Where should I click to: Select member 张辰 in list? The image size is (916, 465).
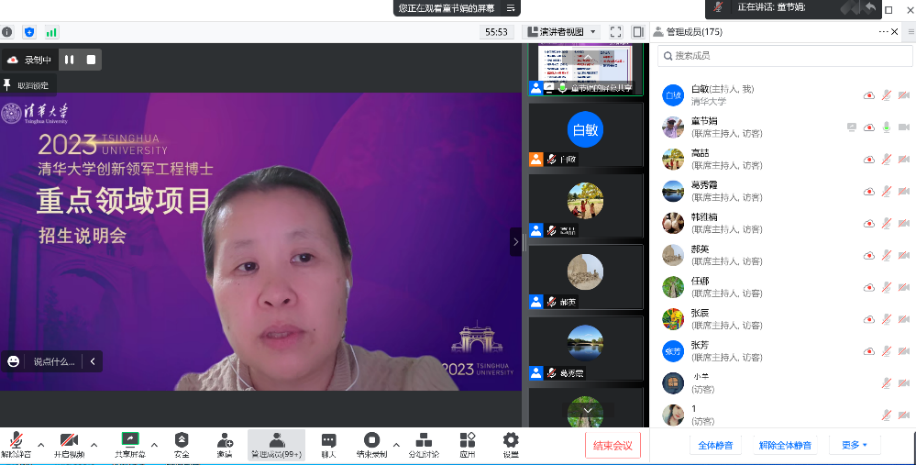pyautogui.click(x=785, y=320)
